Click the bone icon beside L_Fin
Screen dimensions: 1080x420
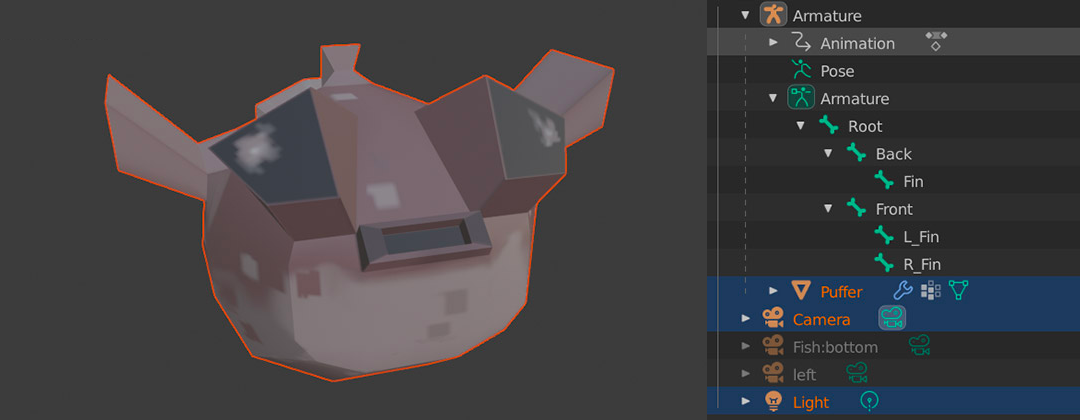884,236
